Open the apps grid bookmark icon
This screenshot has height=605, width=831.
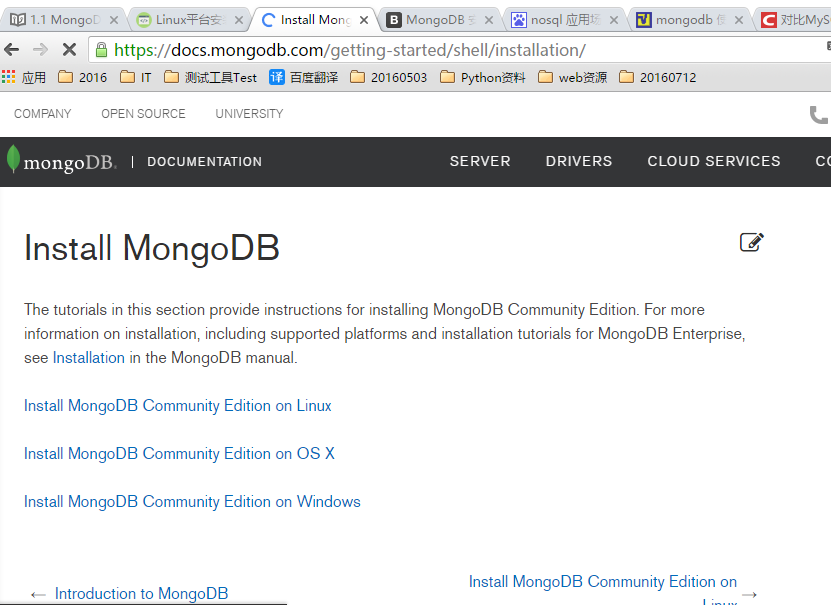point(9,77)
